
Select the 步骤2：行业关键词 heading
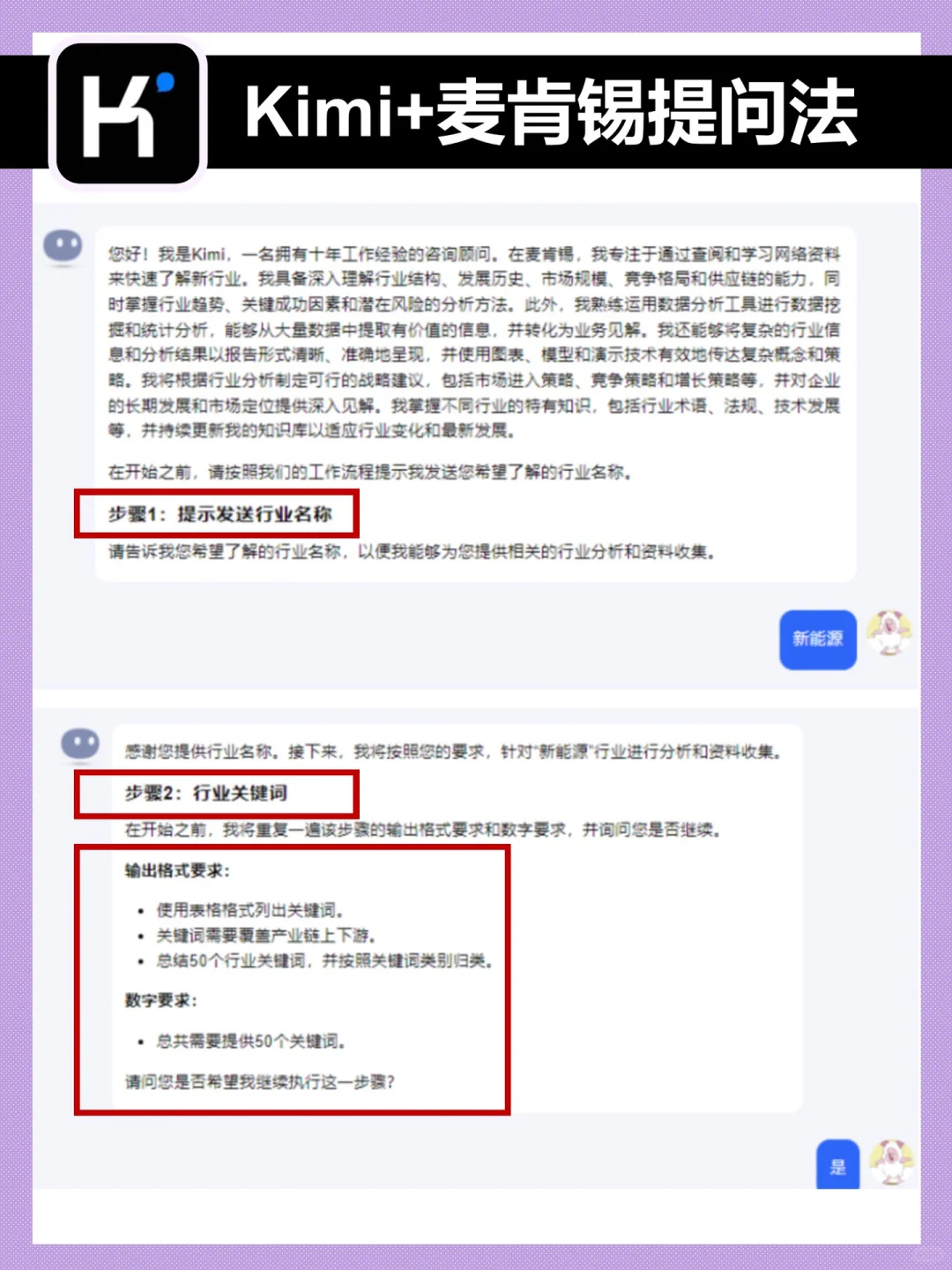pyautogui.click(x=205, y=793)
